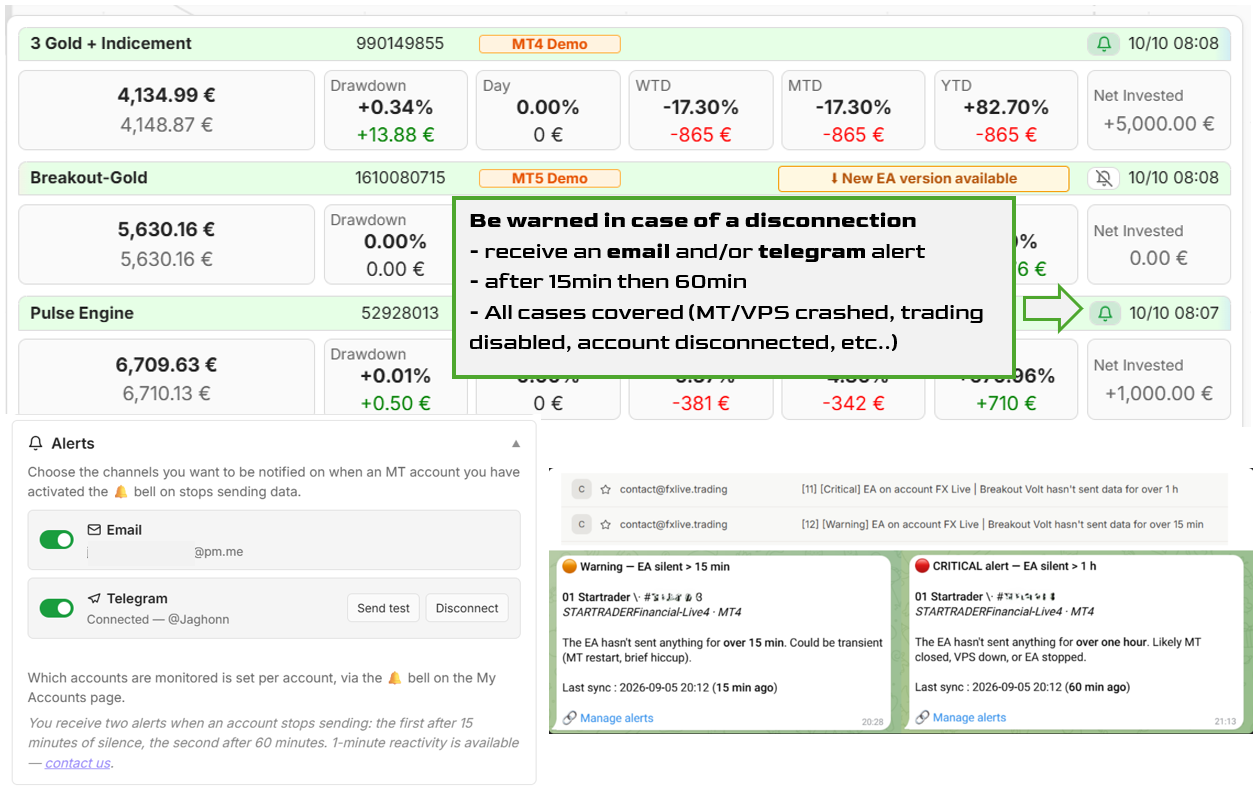
Task: Enable the muted bell on Breakout-Gold account
Action: (x=1104, y=178)
